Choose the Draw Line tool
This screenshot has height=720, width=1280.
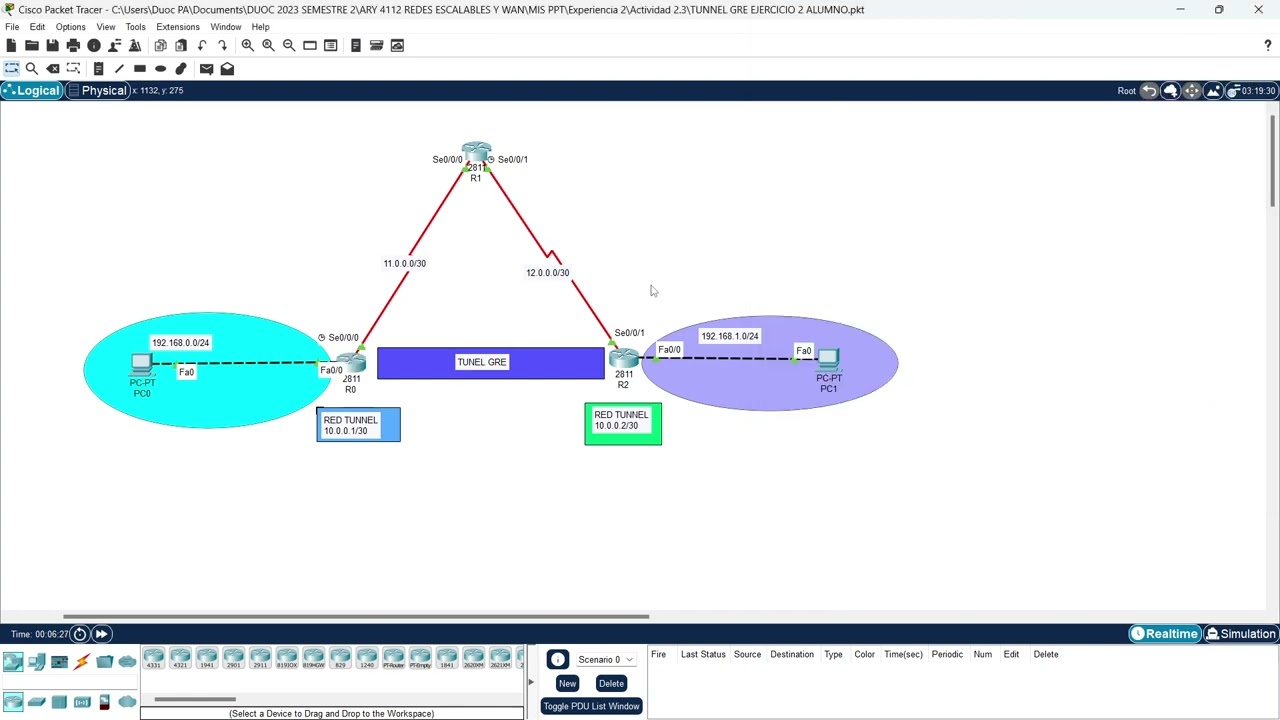(x=119, y=68)
